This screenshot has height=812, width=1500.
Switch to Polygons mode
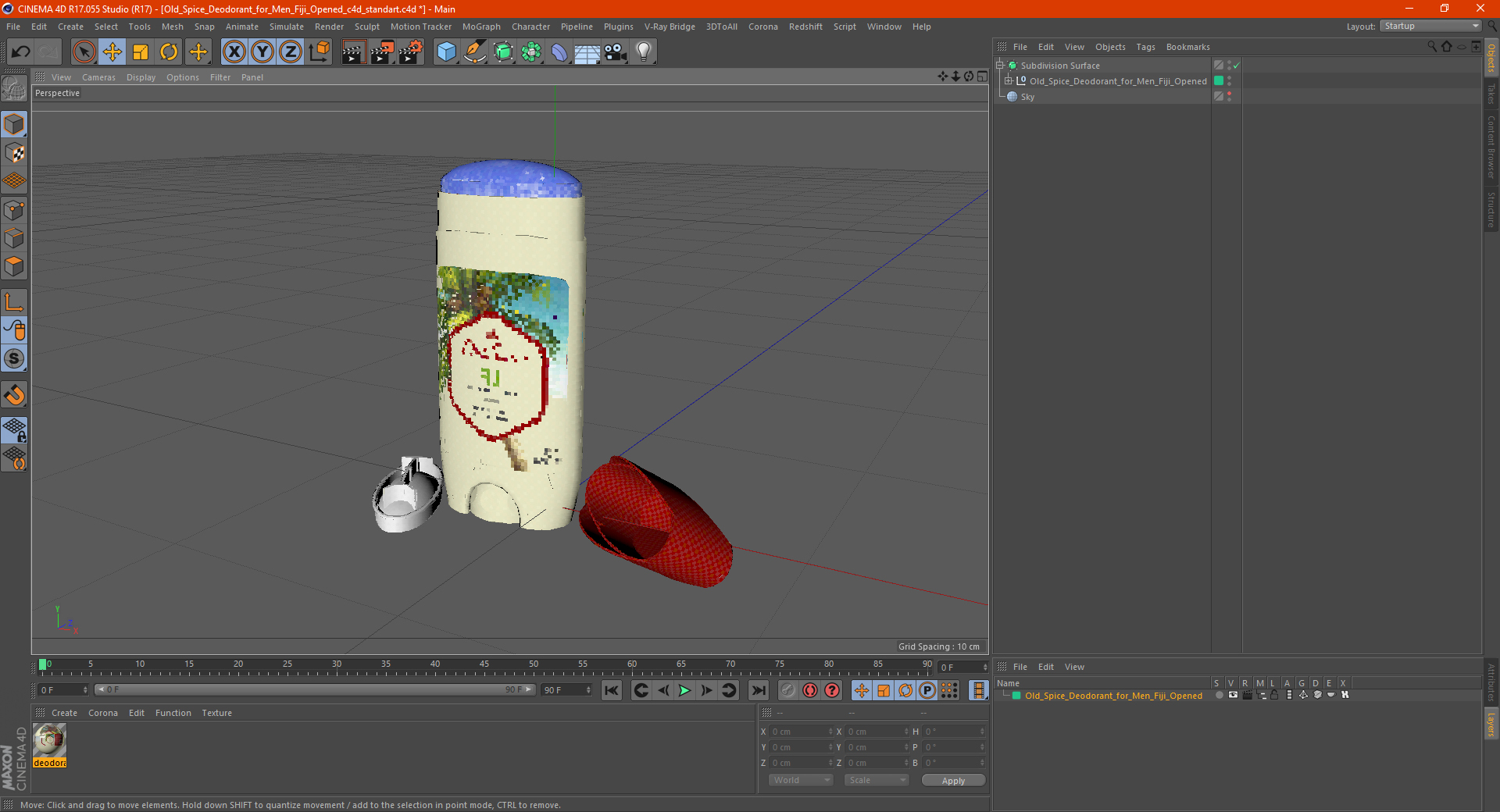[14, 266]
